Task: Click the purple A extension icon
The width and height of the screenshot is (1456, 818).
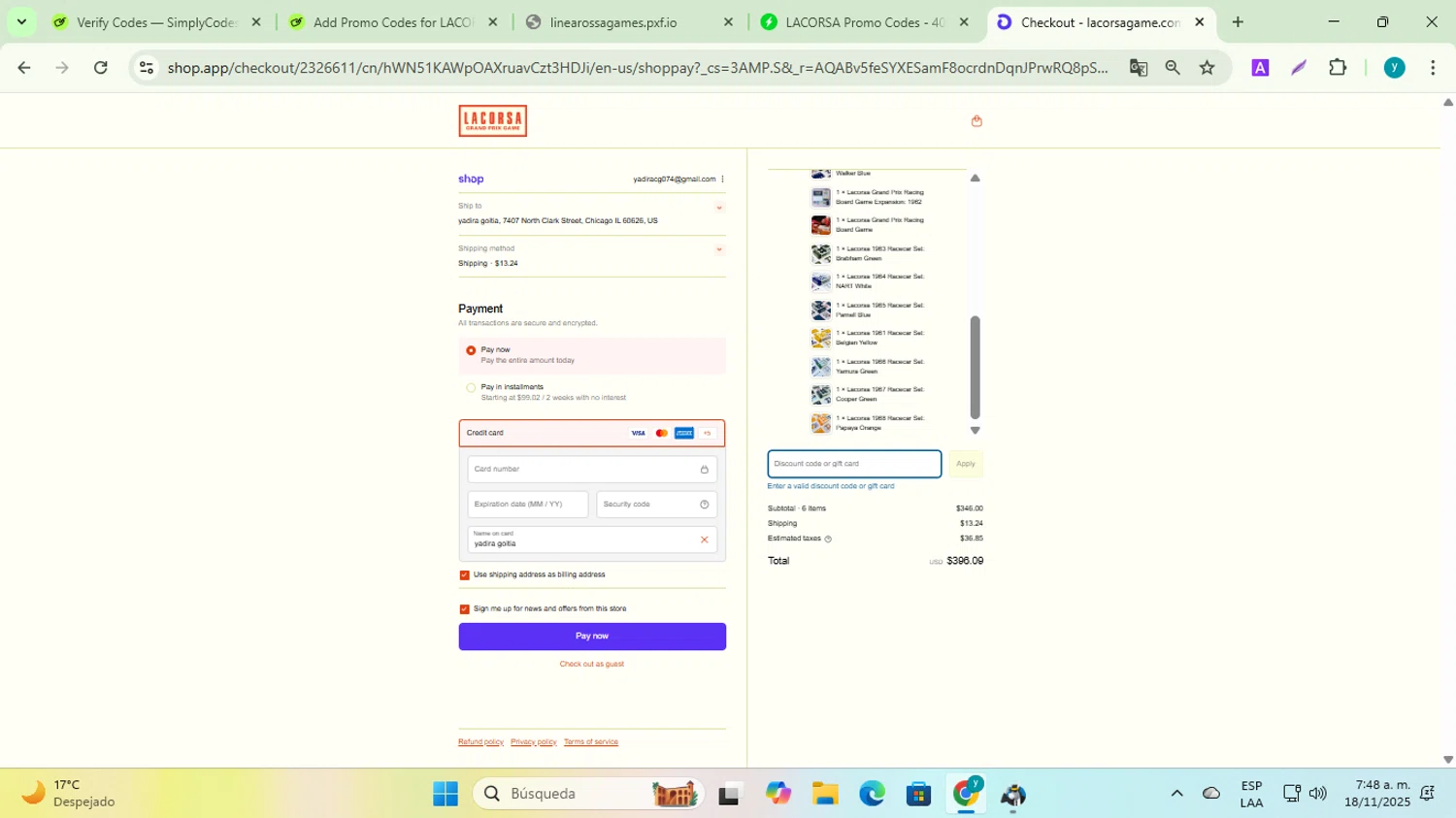Action: tap(1260, 68)
